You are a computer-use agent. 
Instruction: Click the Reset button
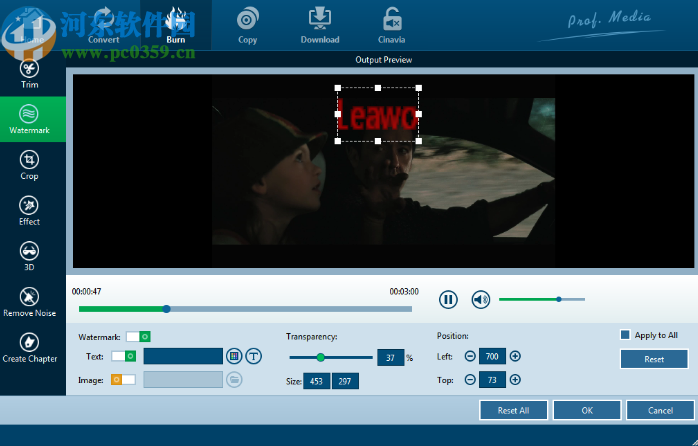[x=654, y=359]
